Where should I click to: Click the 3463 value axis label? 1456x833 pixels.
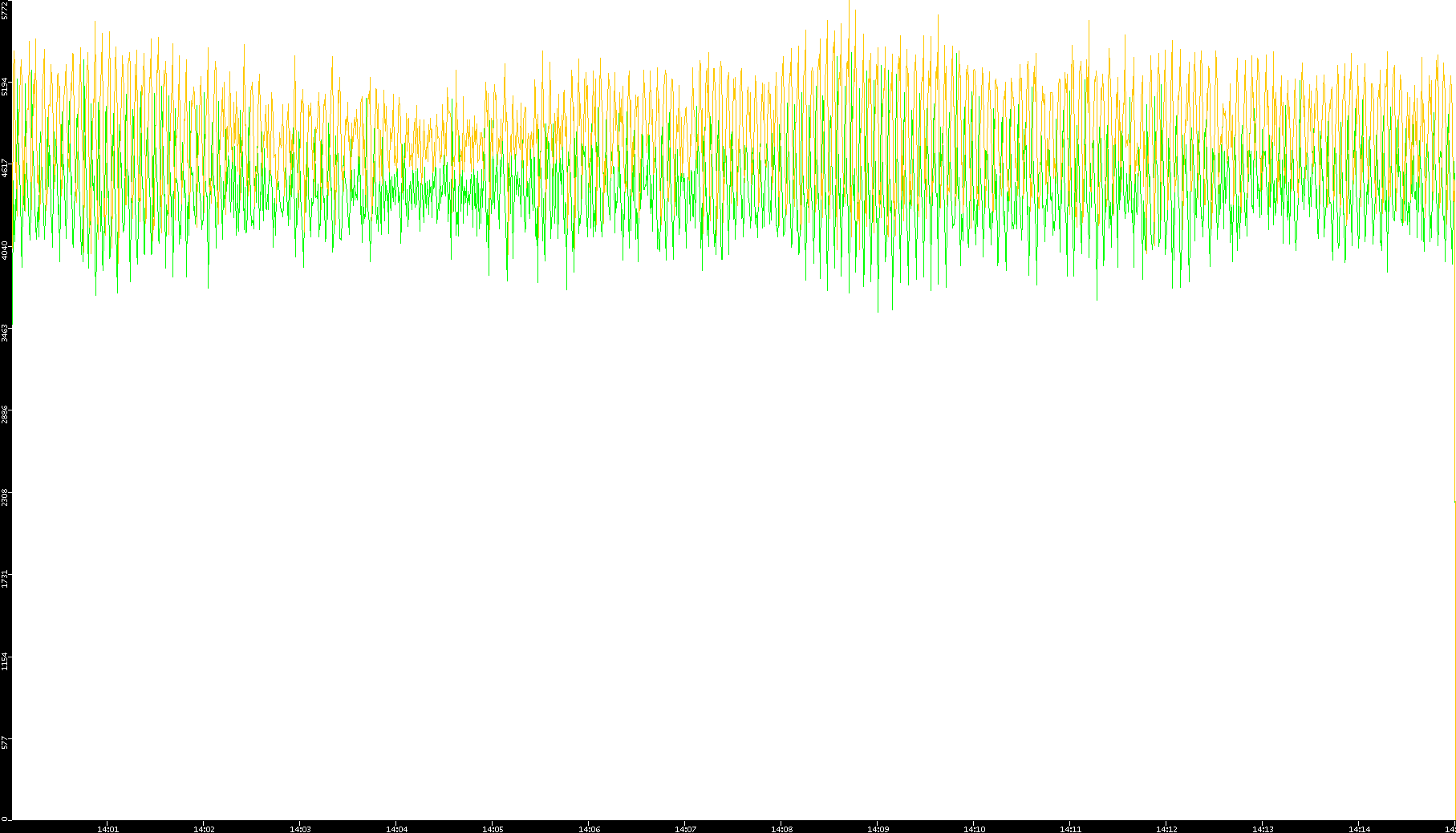[x=6, y=333]
